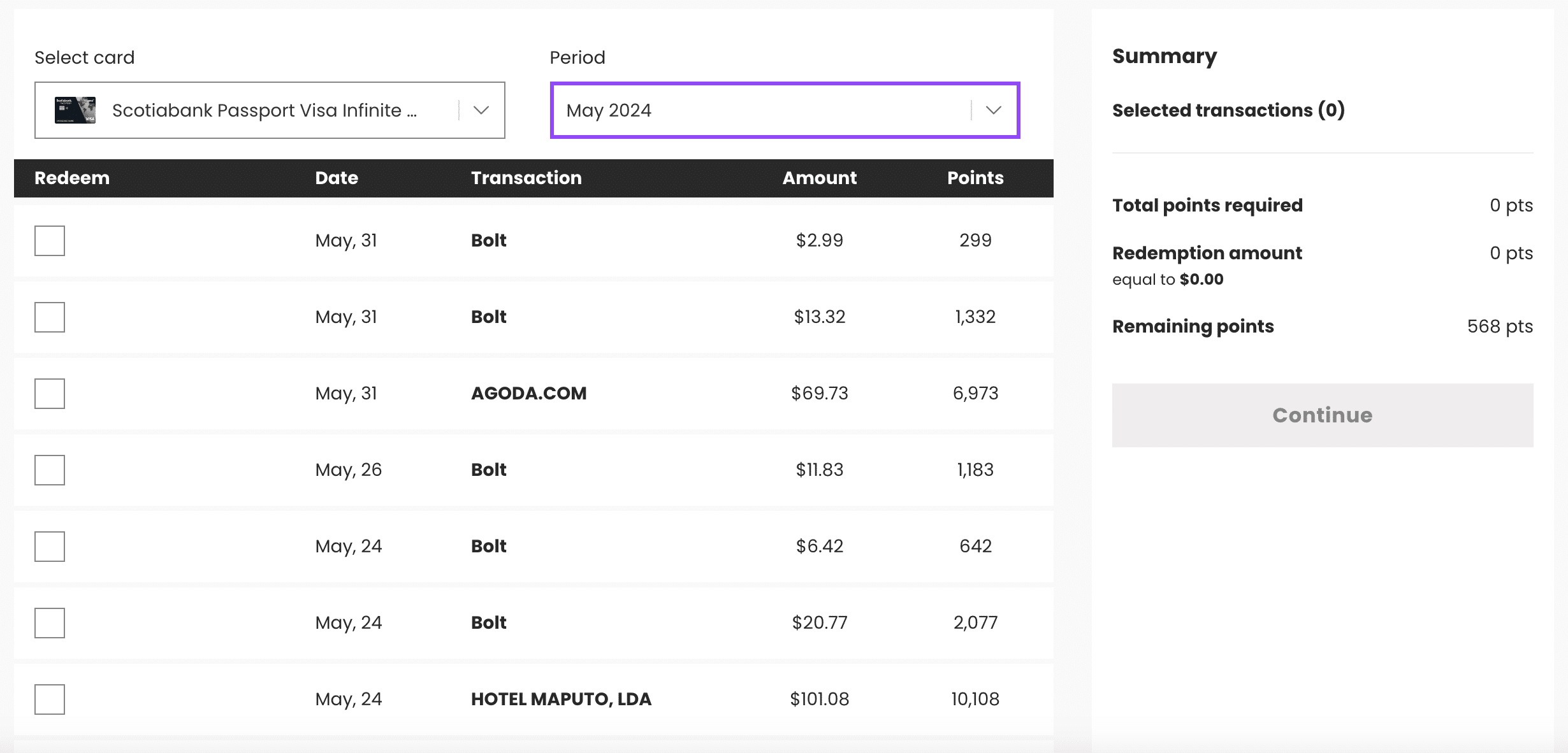This screenshot has width=1568, height=753.
Task: Tick the $20.77 Bolt transaction checkbox
Action: pos(50,623)
